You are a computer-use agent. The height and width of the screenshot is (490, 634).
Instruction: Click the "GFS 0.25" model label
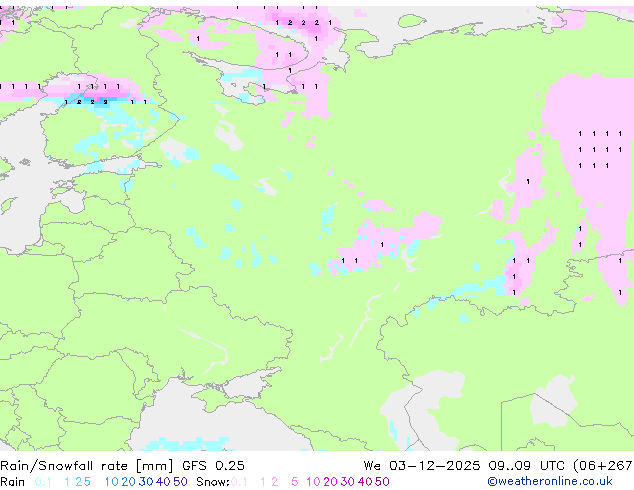point(213,466)
